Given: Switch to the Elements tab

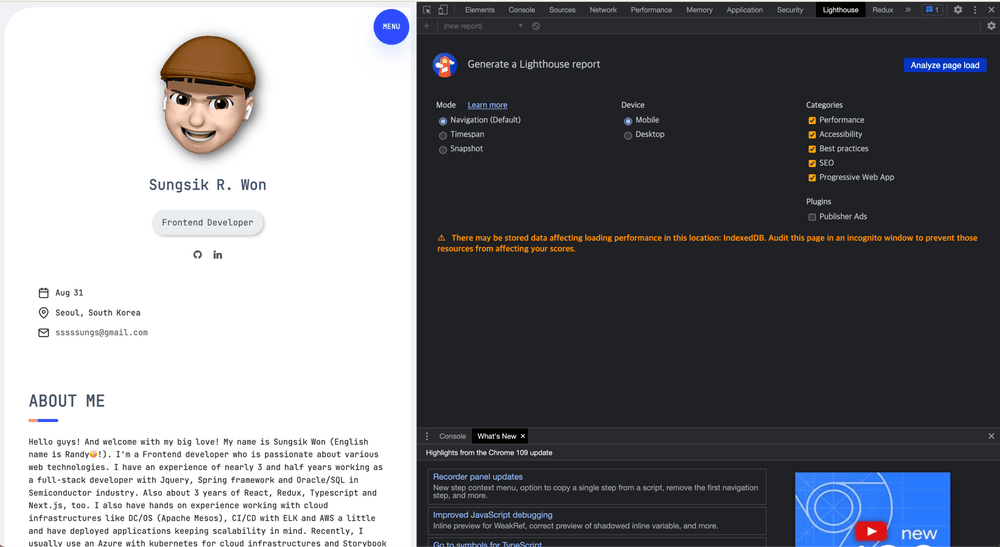Looking at the screenshot, I should (480, 10).
